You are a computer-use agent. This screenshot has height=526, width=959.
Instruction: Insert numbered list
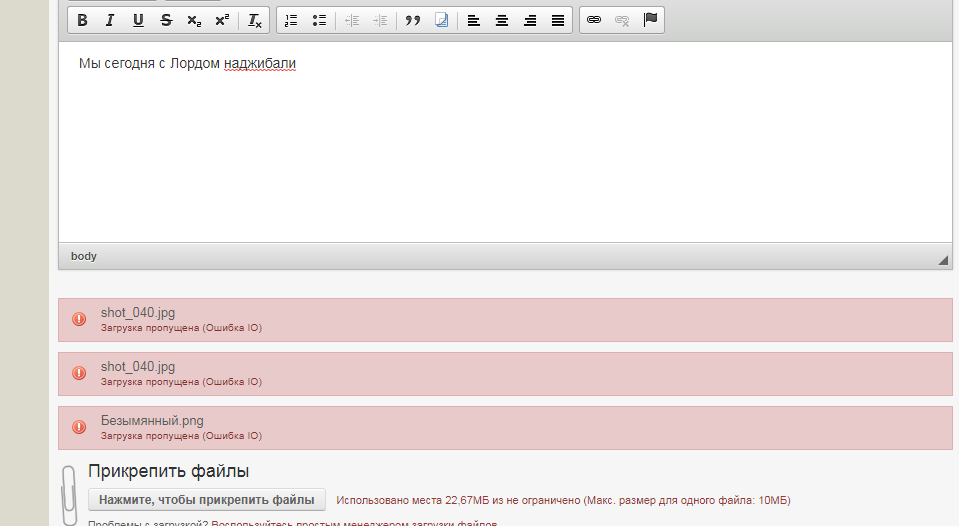coord(291,20)
